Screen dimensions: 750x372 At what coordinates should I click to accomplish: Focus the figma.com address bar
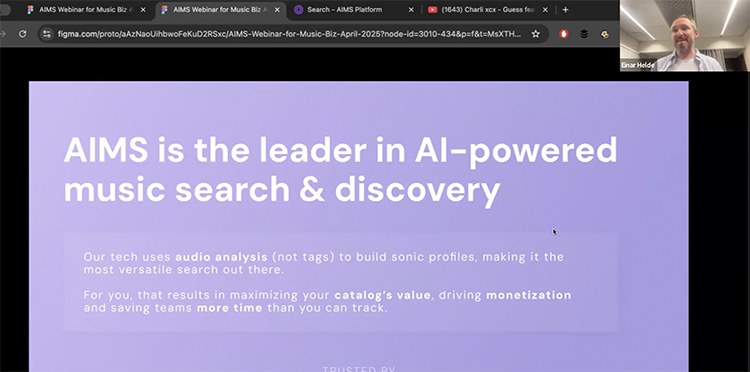click(289, 34)
